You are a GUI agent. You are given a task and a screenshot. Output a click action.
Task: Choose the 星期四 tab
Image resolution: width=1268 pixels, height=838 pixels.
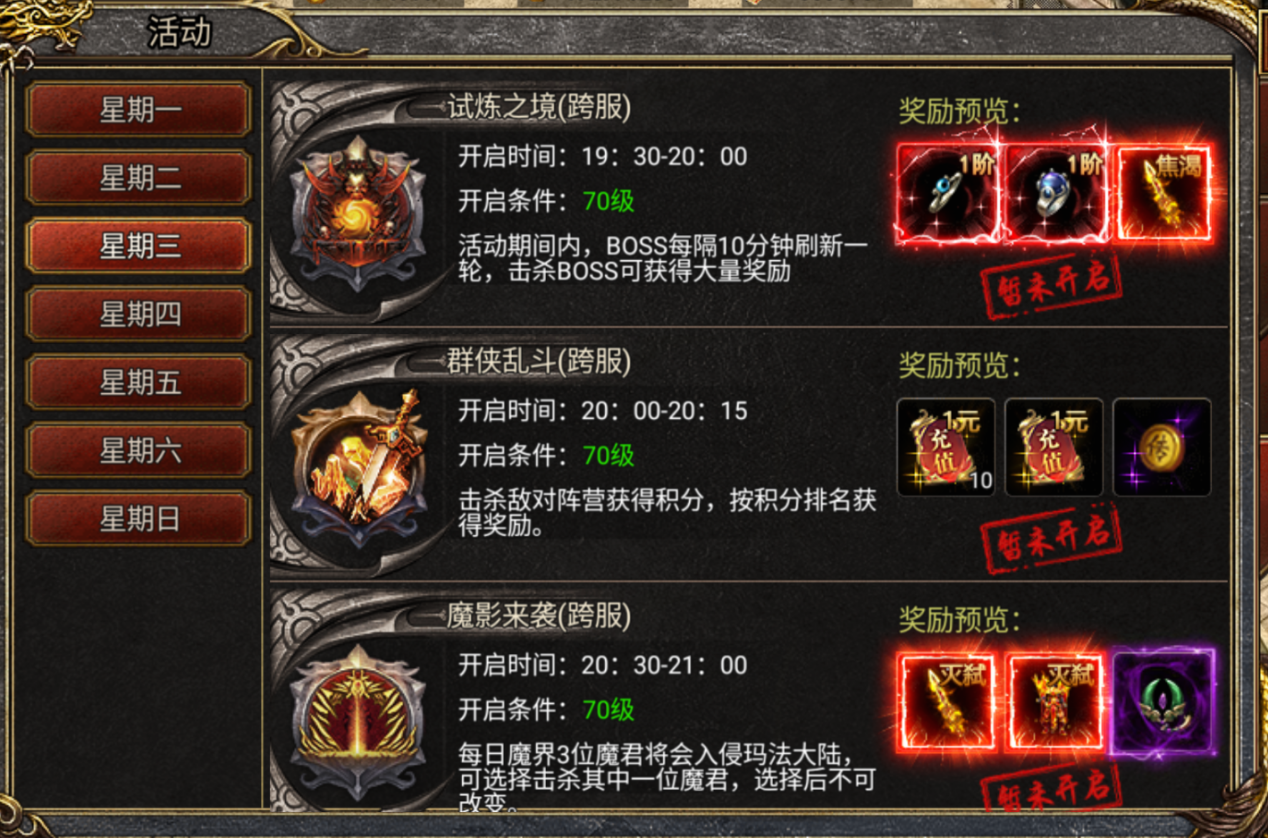(x=139, y=314)
